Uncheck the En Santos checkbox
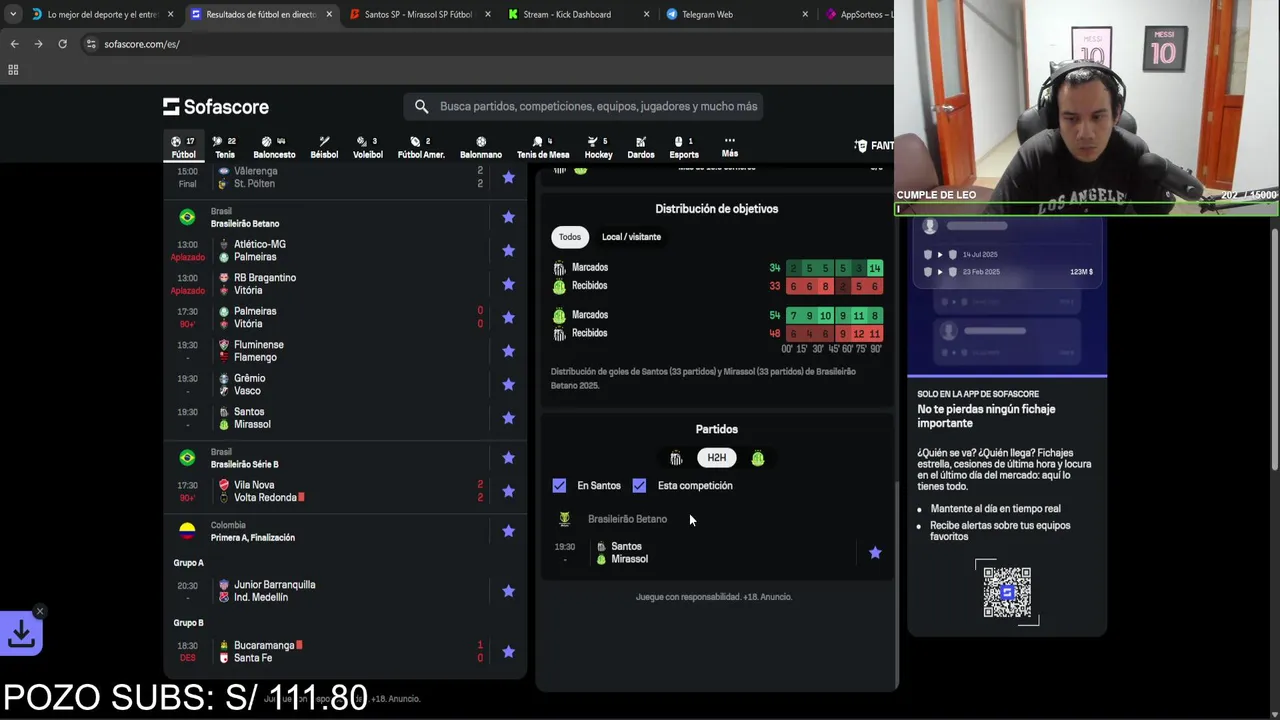Screen dimensions: 1280x720 point(559,485)
